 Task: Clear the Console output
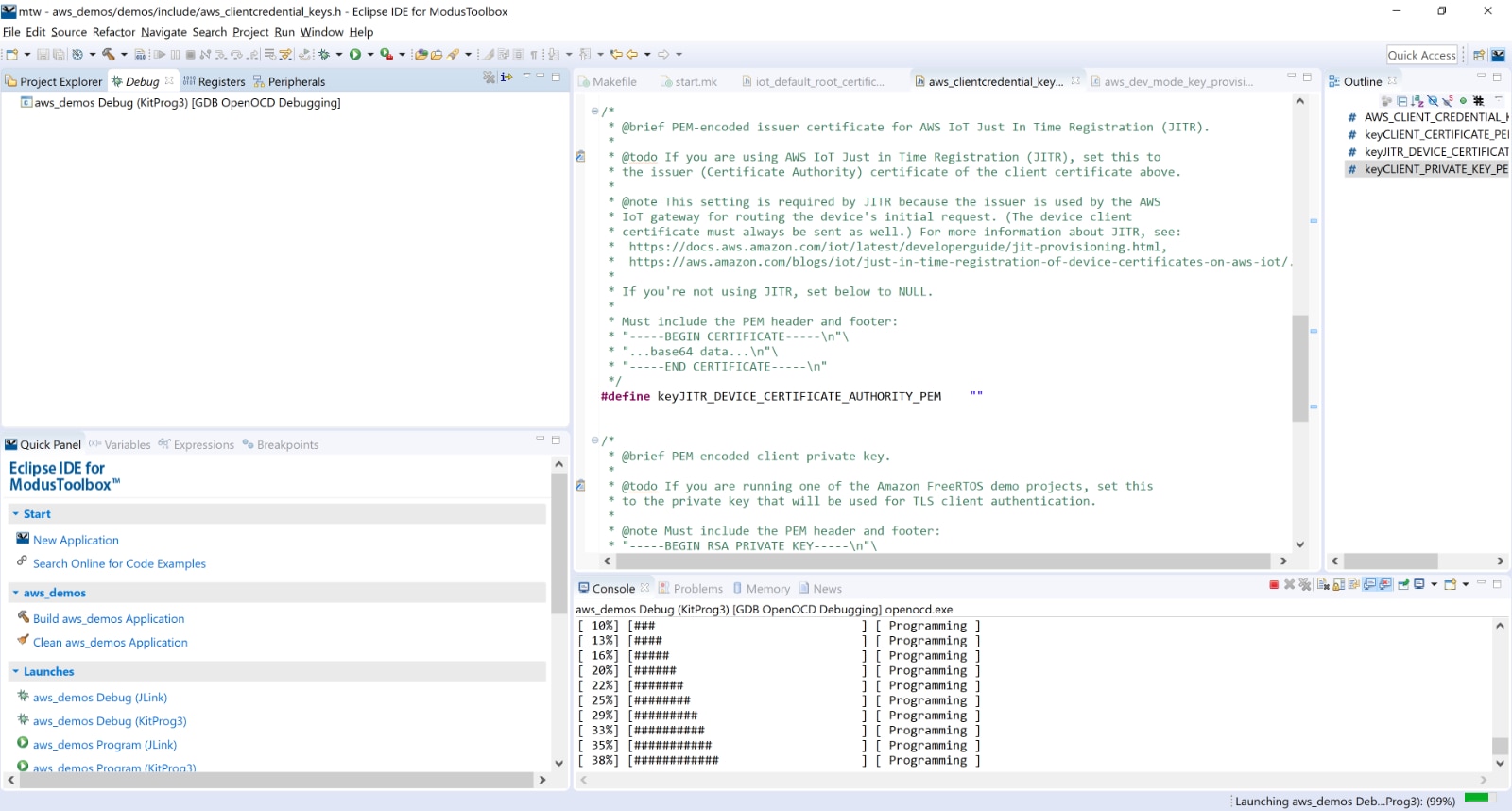(1323, 585)
